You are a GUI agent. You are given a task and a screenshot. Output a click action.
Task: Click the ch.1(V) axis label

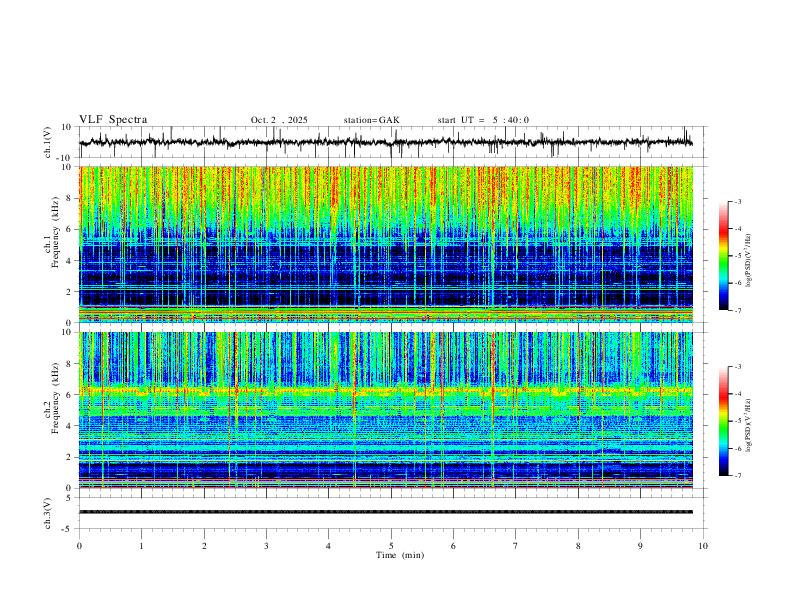(48, 142)
